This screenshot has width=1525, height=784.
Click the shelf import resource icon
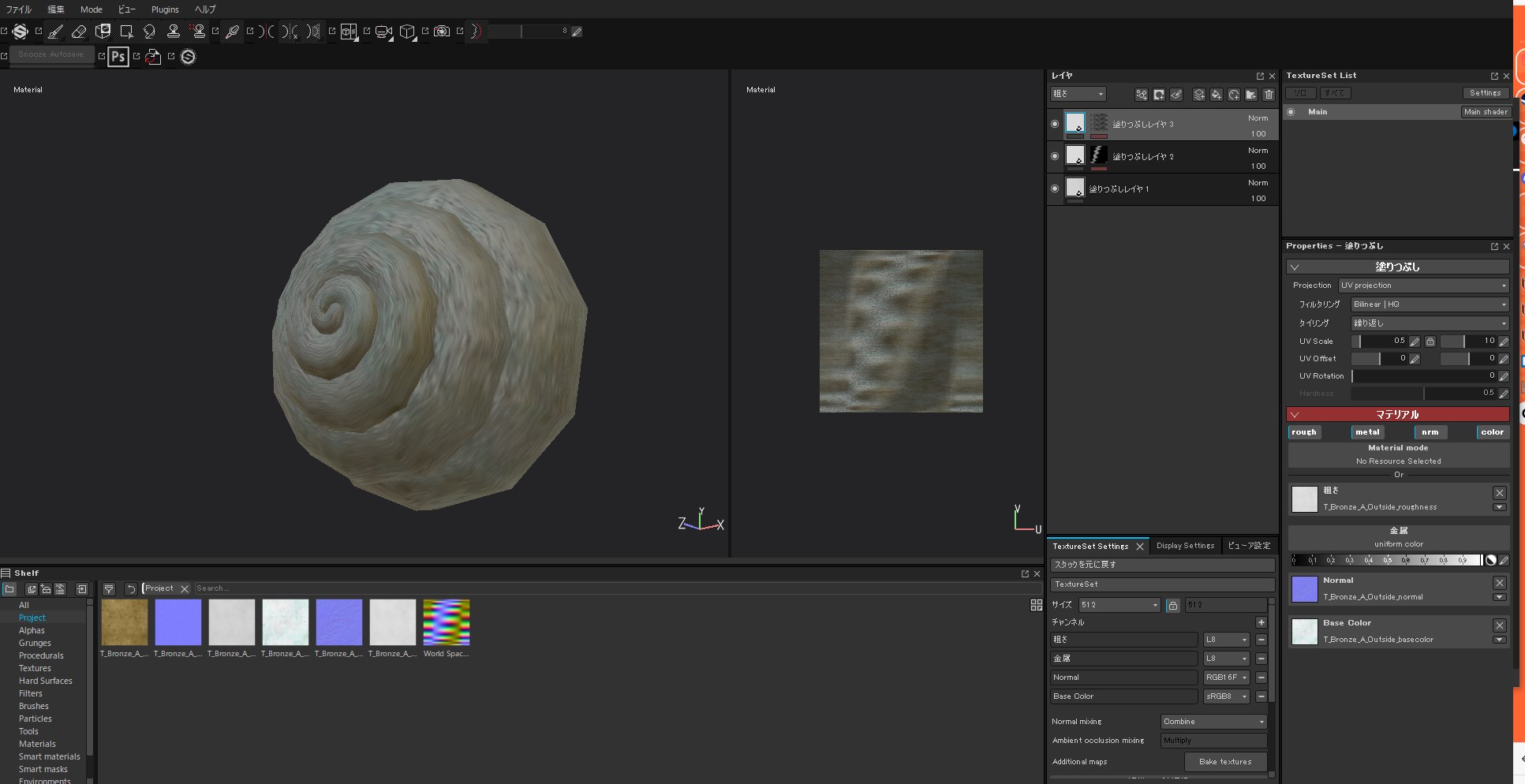82,589
